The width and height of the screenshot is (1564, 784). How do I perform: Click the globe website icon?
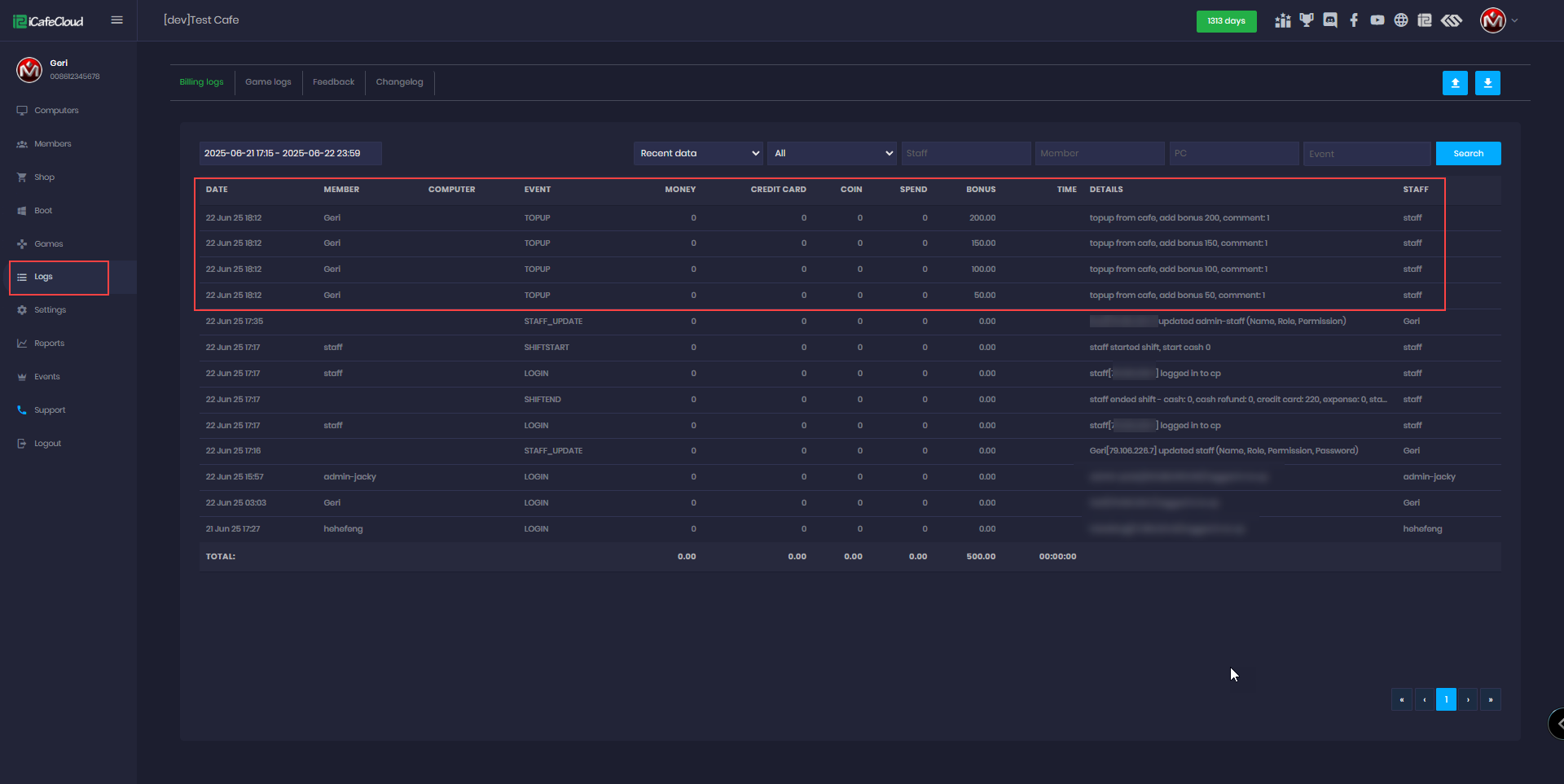pos(1401,20)
